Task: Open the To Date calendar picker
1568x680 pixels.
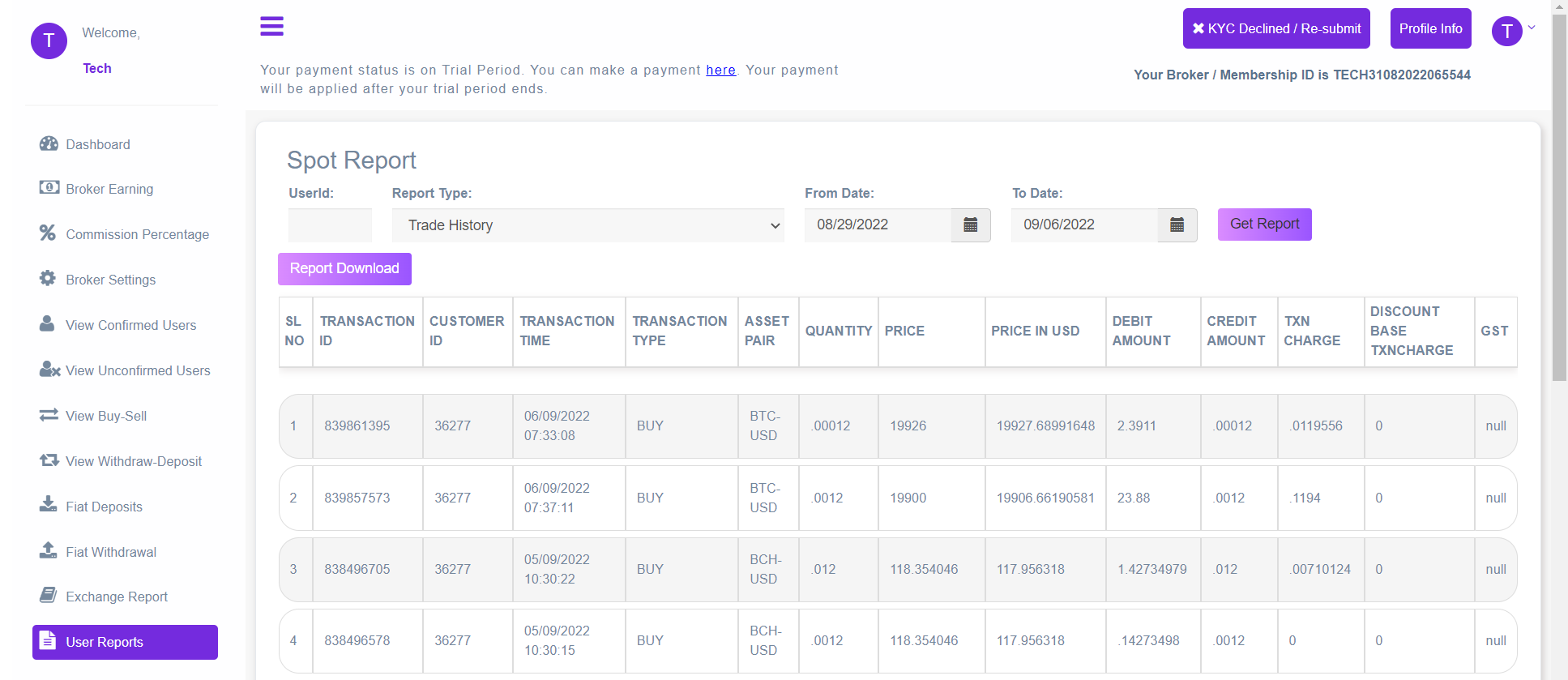Action: [x=1177, y=225]
